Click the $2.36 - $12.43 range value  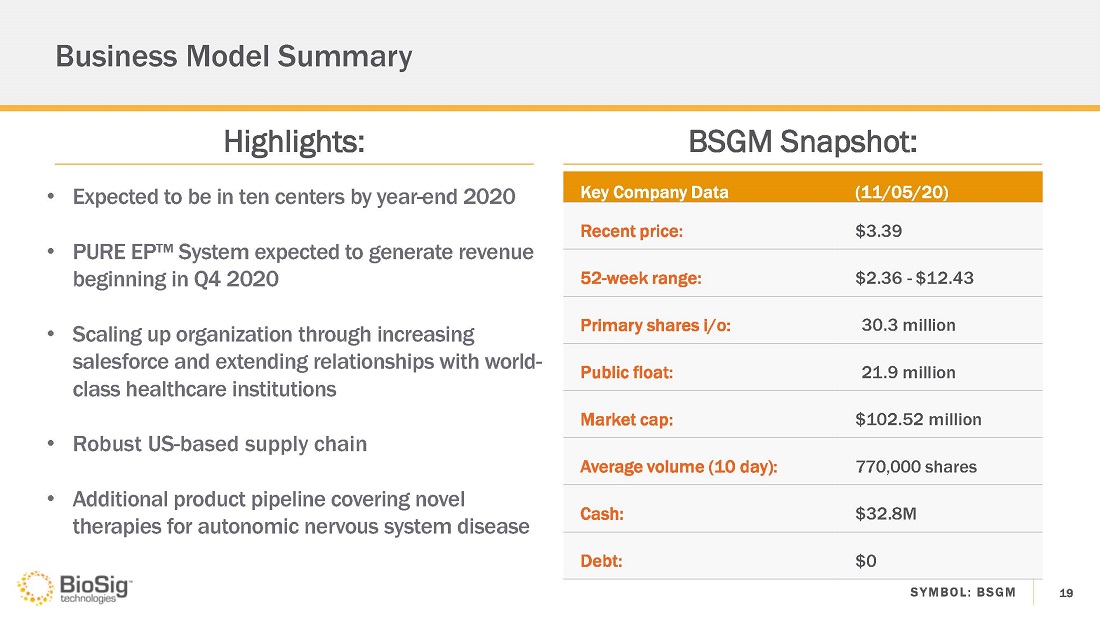coord(914,278)
